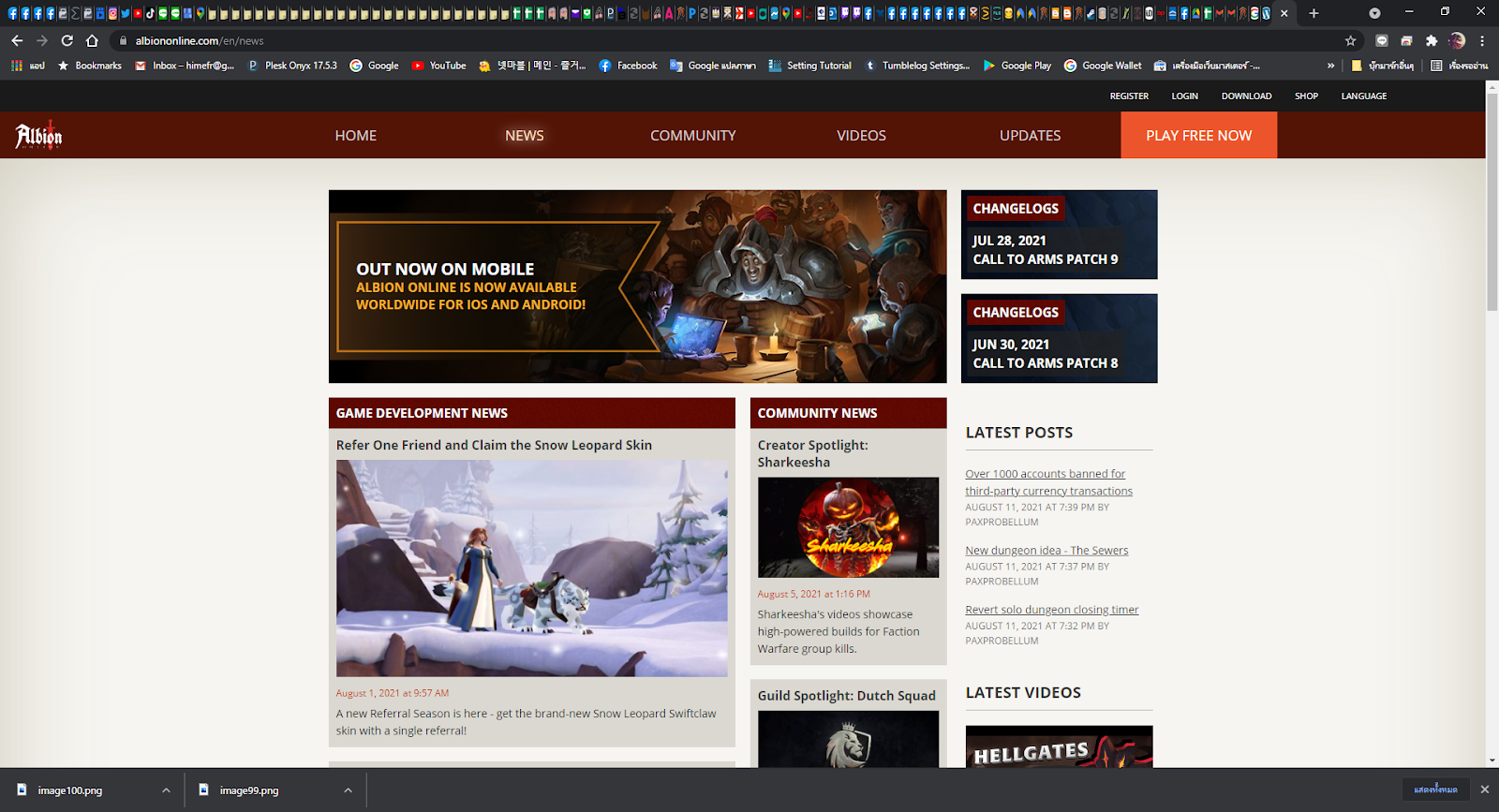1499x812 pixels.
Task: Open the COMMUNITY nav item
Action: pos(692,135)
